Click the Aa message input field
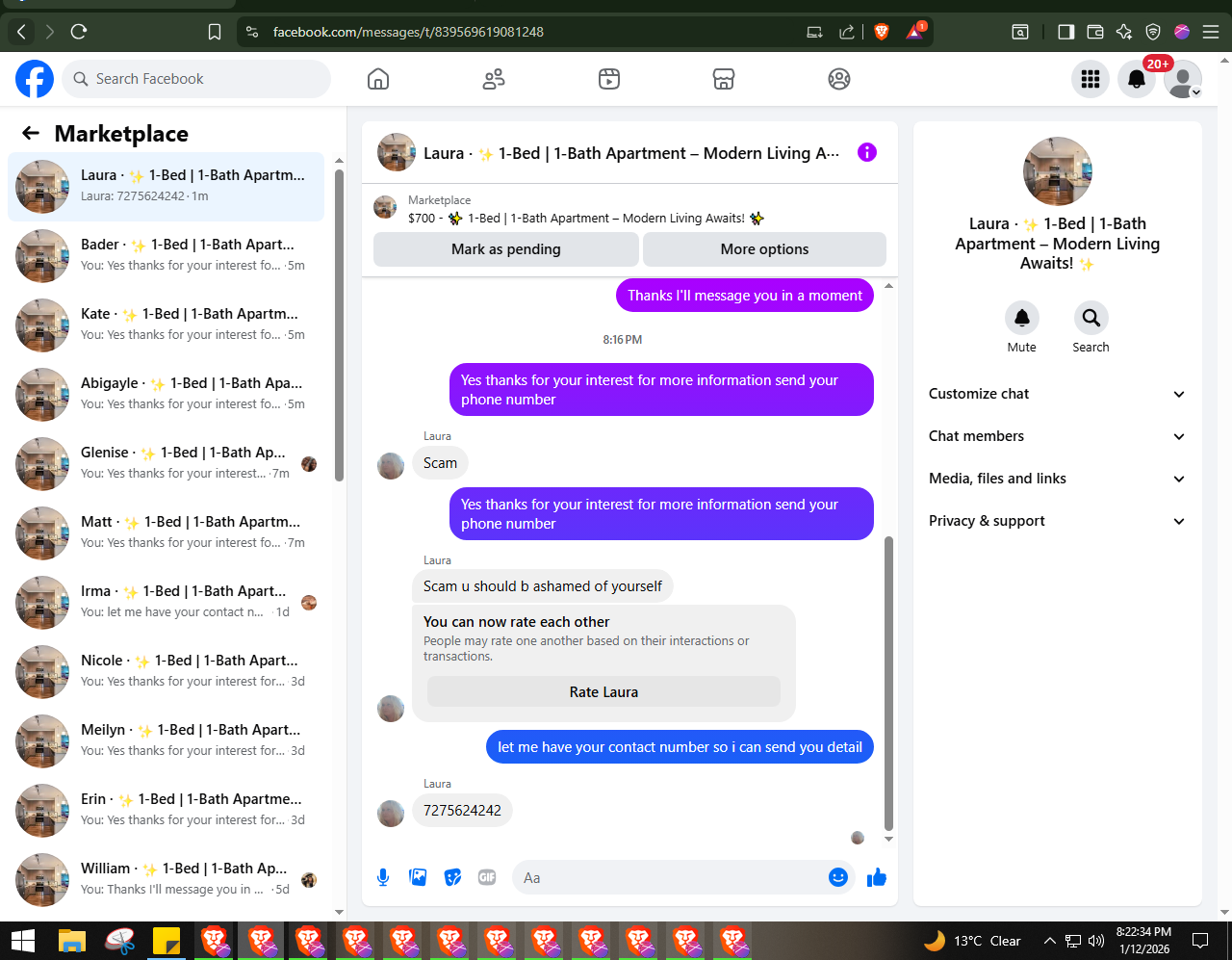This screenshot has width=1232, height=960. click(x=670, y=877)
